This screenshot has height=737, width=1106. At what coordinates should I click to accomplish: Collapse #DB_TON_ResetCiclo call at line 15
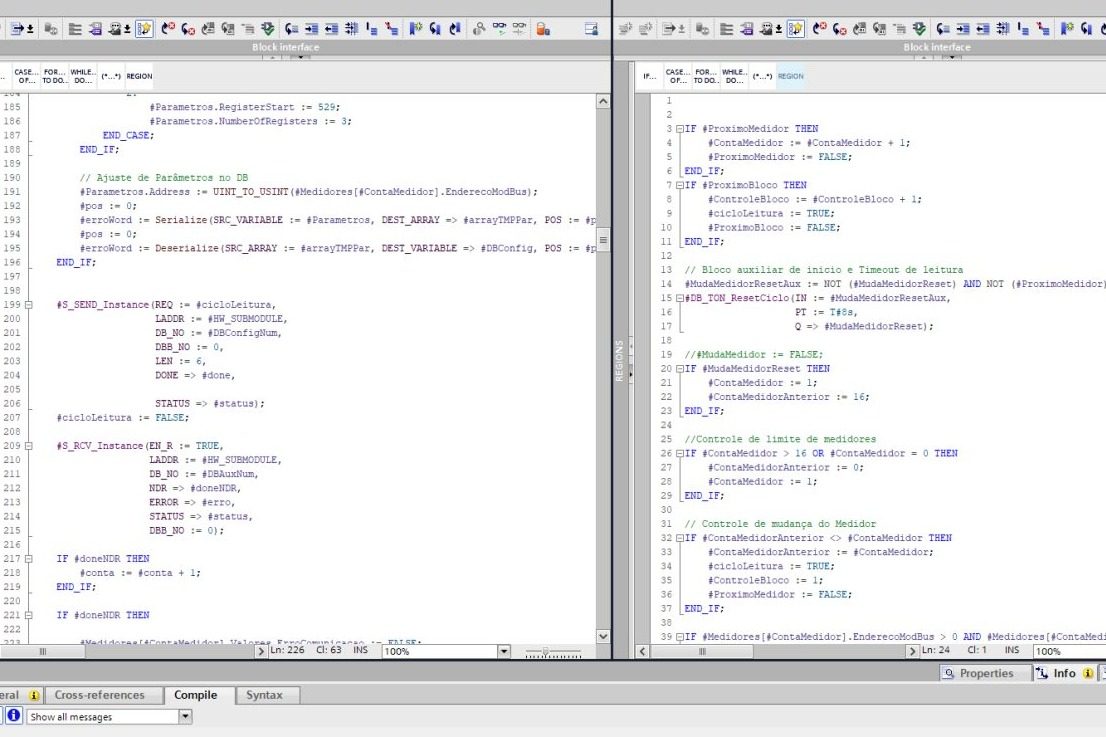click(680, 298)
